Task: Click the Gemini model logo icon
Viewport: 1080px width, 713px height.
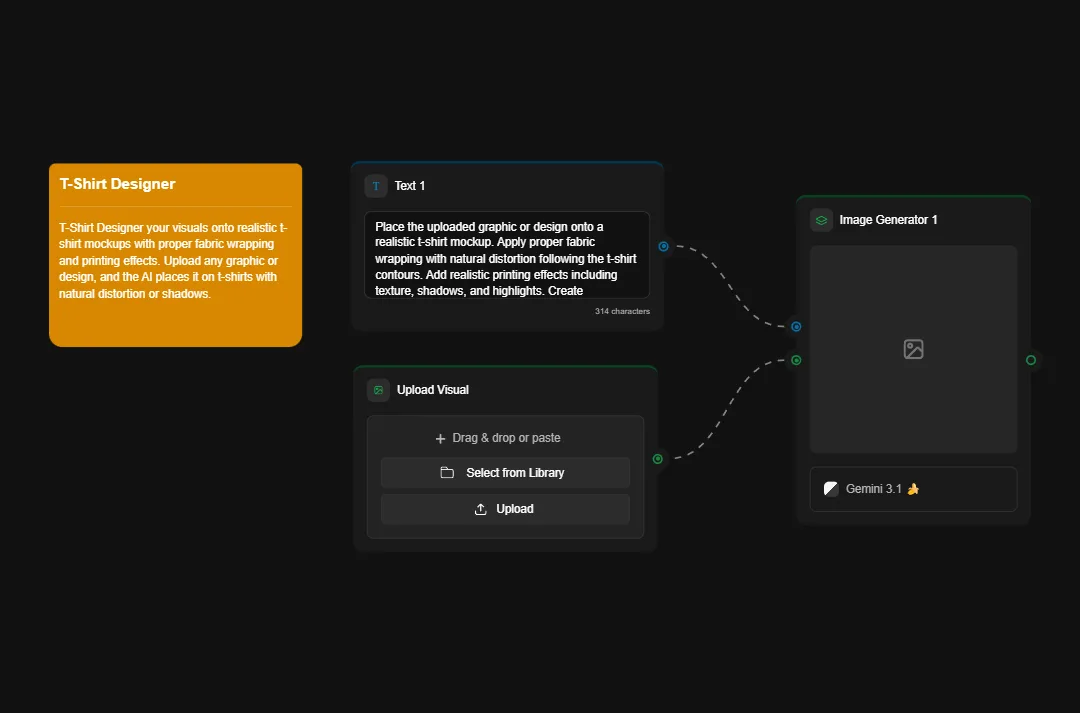Action: (x=830, y=488)
